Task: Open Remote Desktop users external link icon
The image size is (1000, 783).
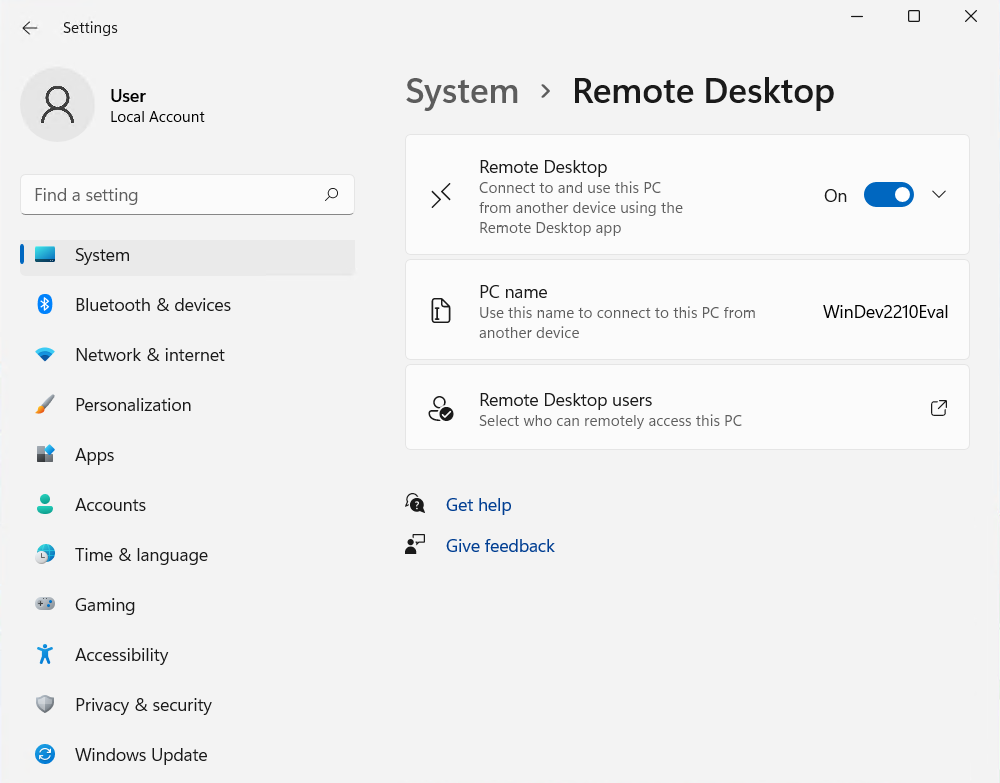Action: pyautogui.click(x=939, y=408)
